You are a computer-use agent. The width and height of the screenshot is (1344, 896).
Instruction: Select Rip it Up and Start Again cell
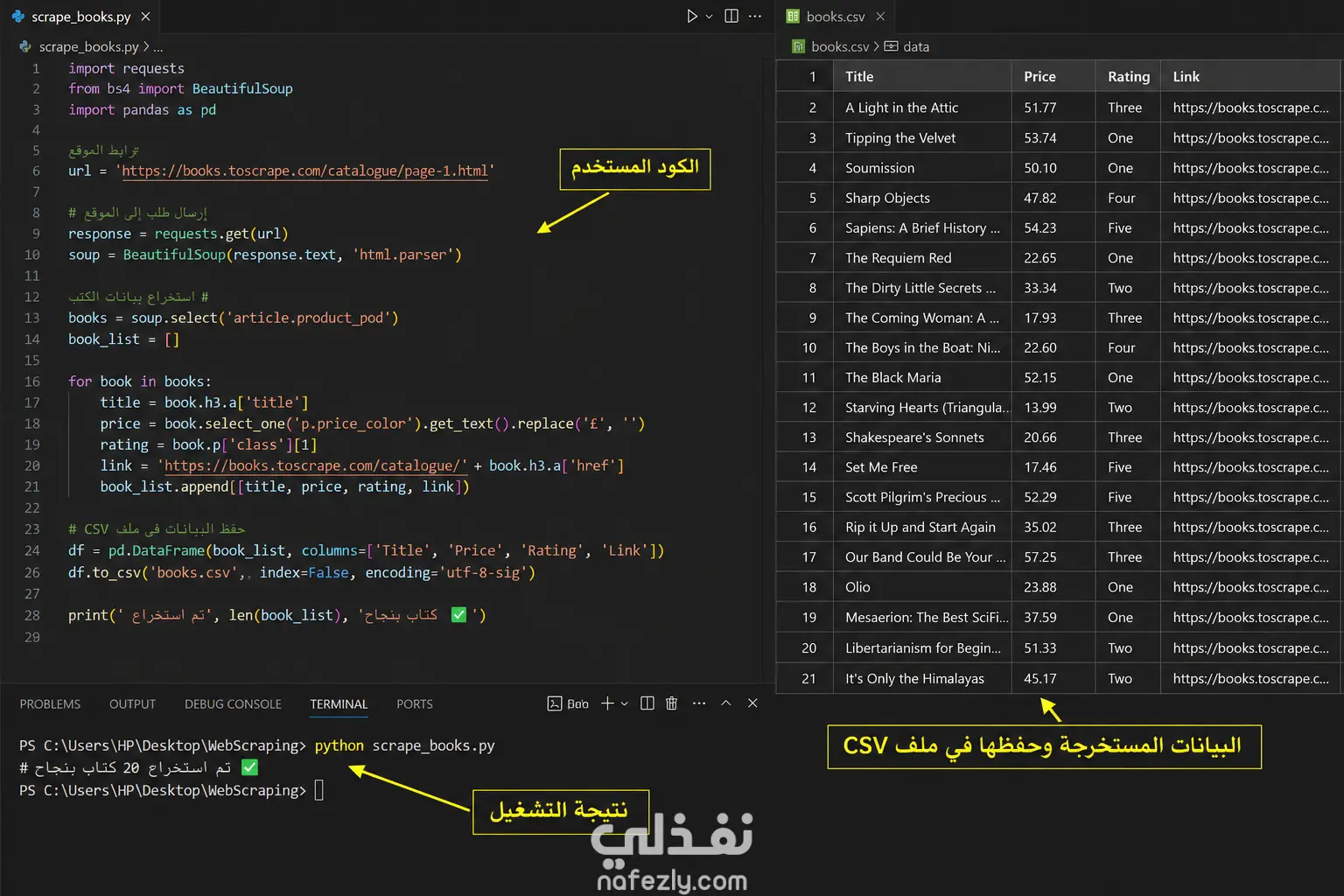coord(922,527)
